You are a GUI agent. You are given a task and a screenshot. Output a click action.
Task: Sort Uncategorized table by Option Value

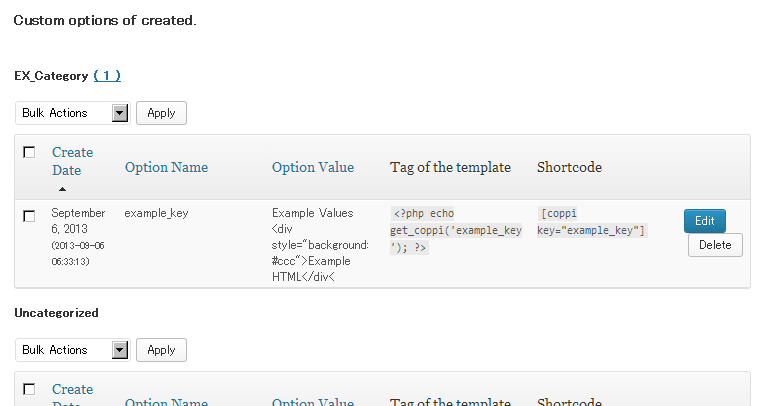pos(313,401)
